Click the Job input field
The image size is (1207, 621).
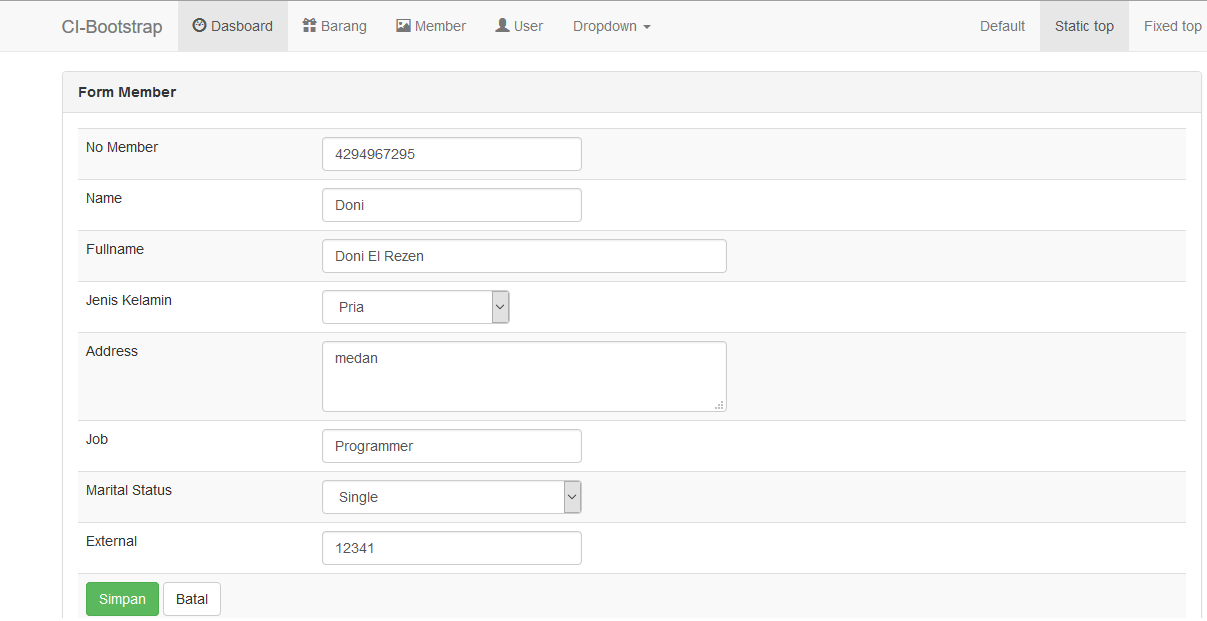(x=451, y=446)
